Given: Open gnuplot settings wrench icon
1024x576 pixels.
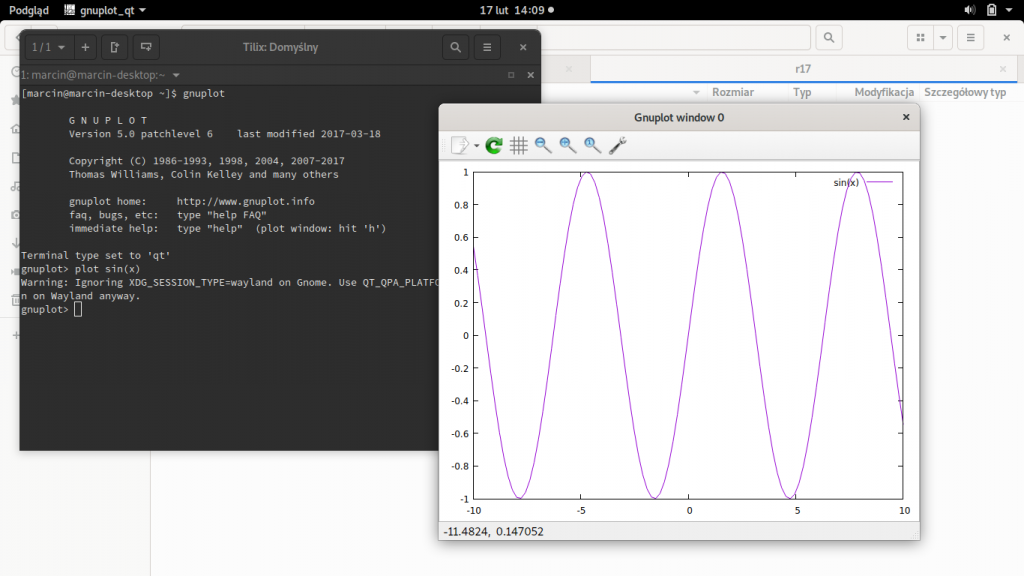Looking at the screenshot, I should [617, 146].
